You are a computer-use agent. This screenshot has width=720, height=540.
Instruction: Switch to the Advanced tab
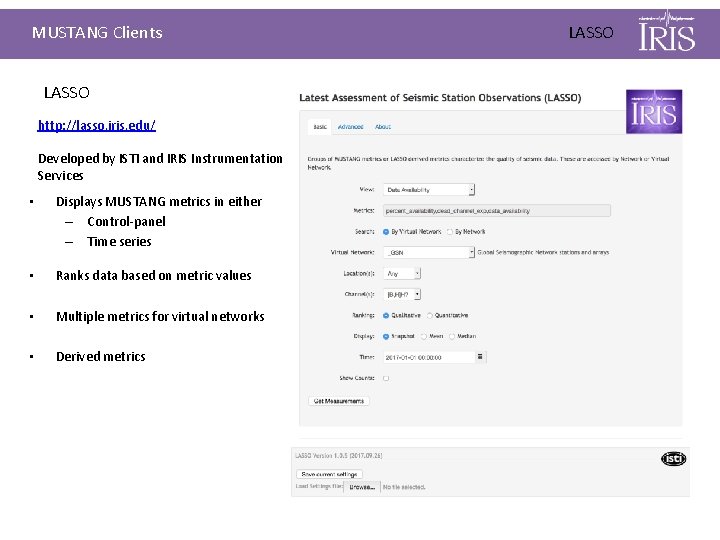[x=350, y=127]
